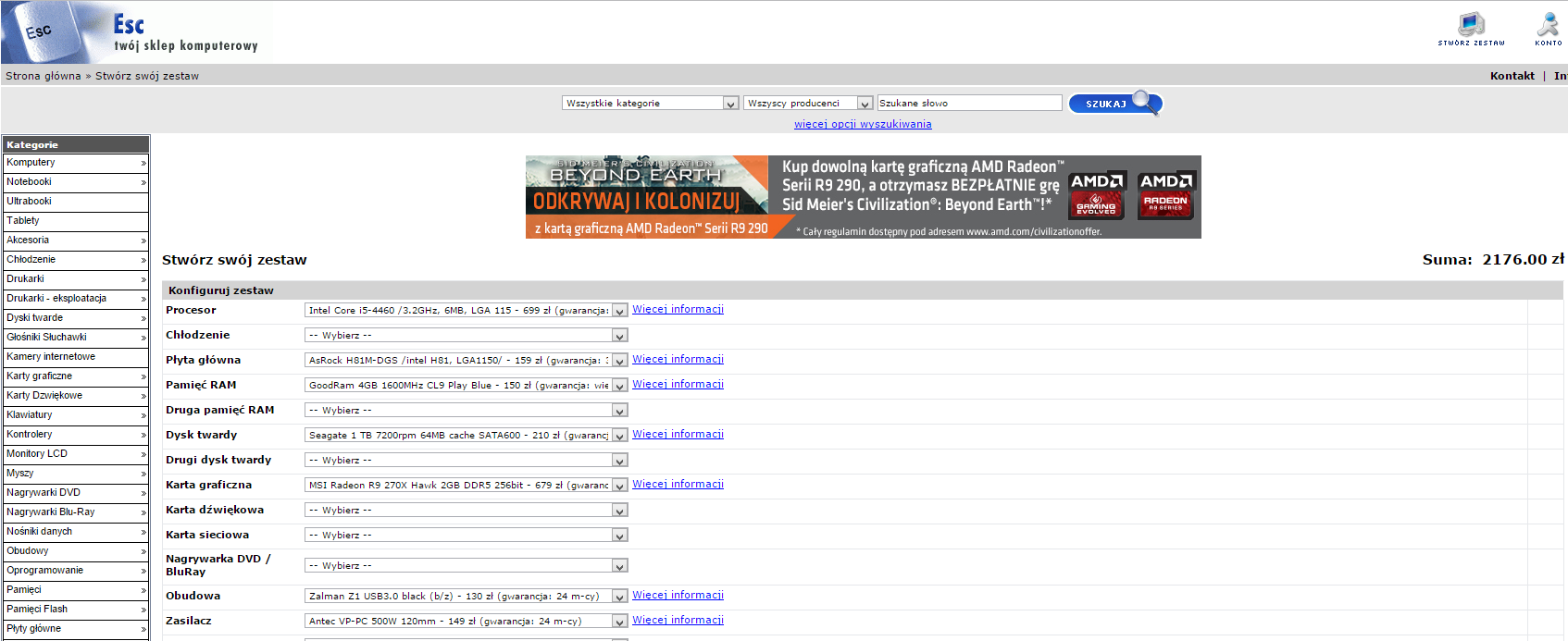Click the Szukaj magnifier button

click(1114, 103)
